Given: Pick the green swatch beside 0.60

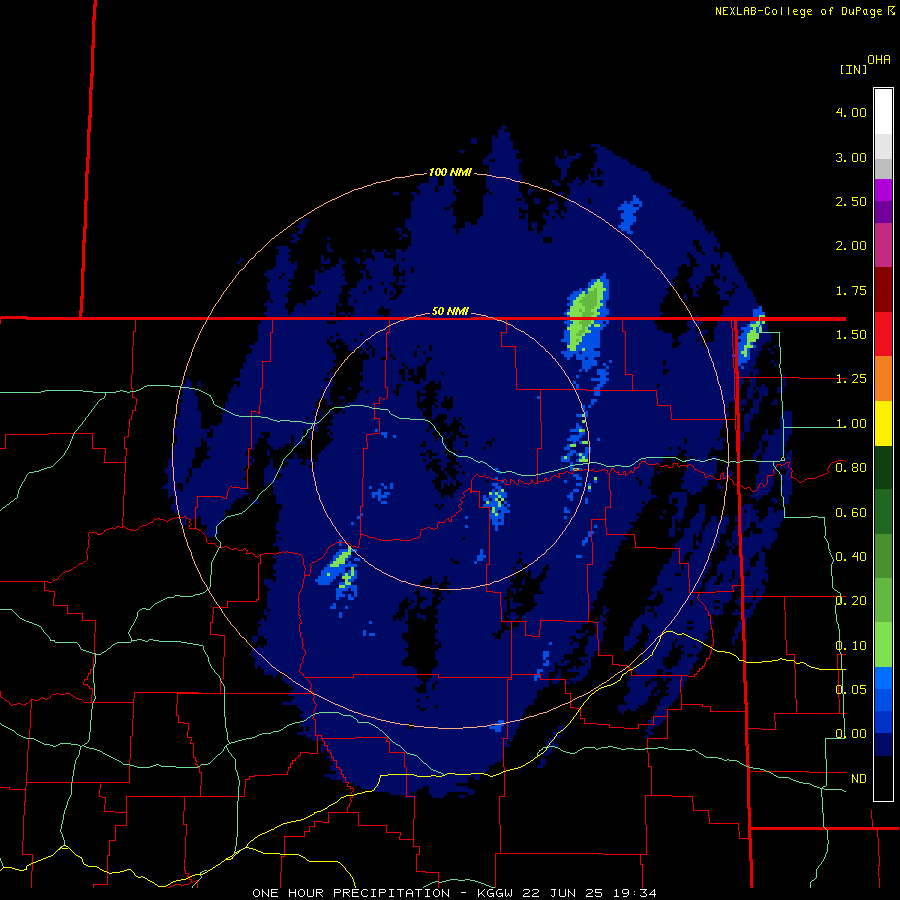Looking at the screenshot, I should (x=883, y=512).
